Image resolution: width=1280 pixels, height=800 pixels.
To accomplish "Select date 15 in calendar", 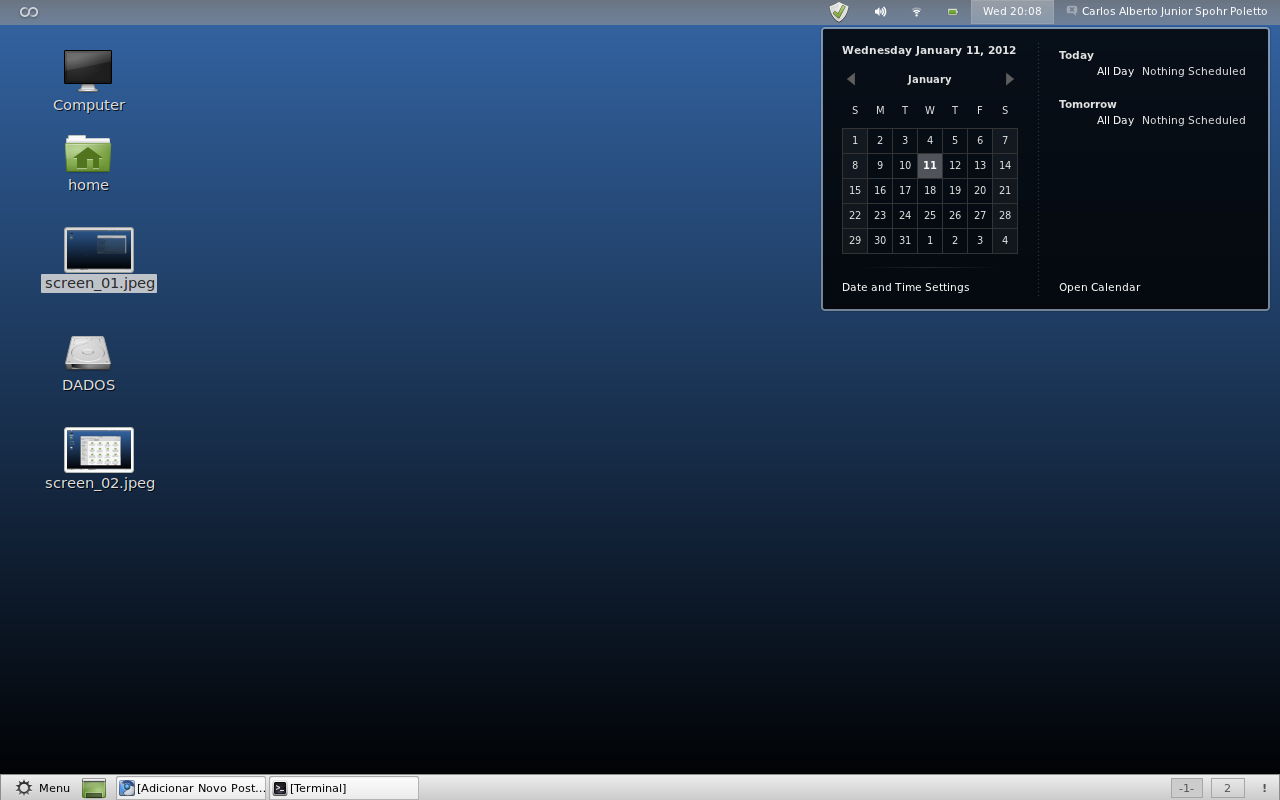I will pos(855,190).
